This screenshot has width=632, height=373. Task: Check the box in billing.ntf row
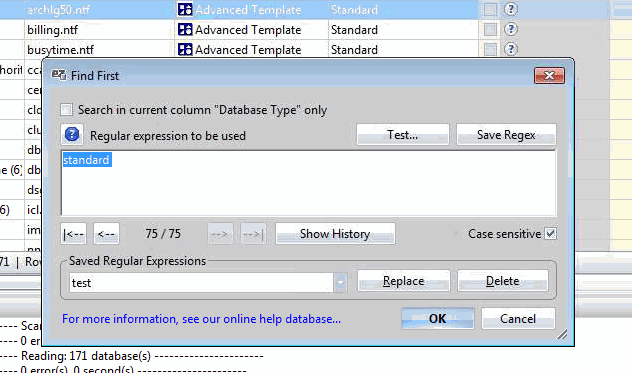coord(490,29)
